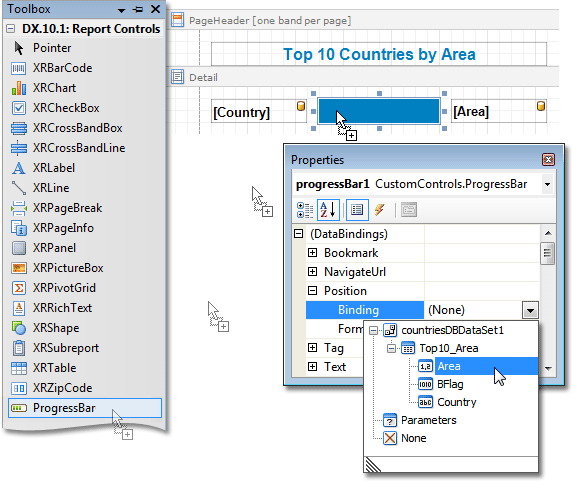Screen dimensions: 572x481
Task: Click the Categorized view icon in Properties
Action: click(305, 210)
